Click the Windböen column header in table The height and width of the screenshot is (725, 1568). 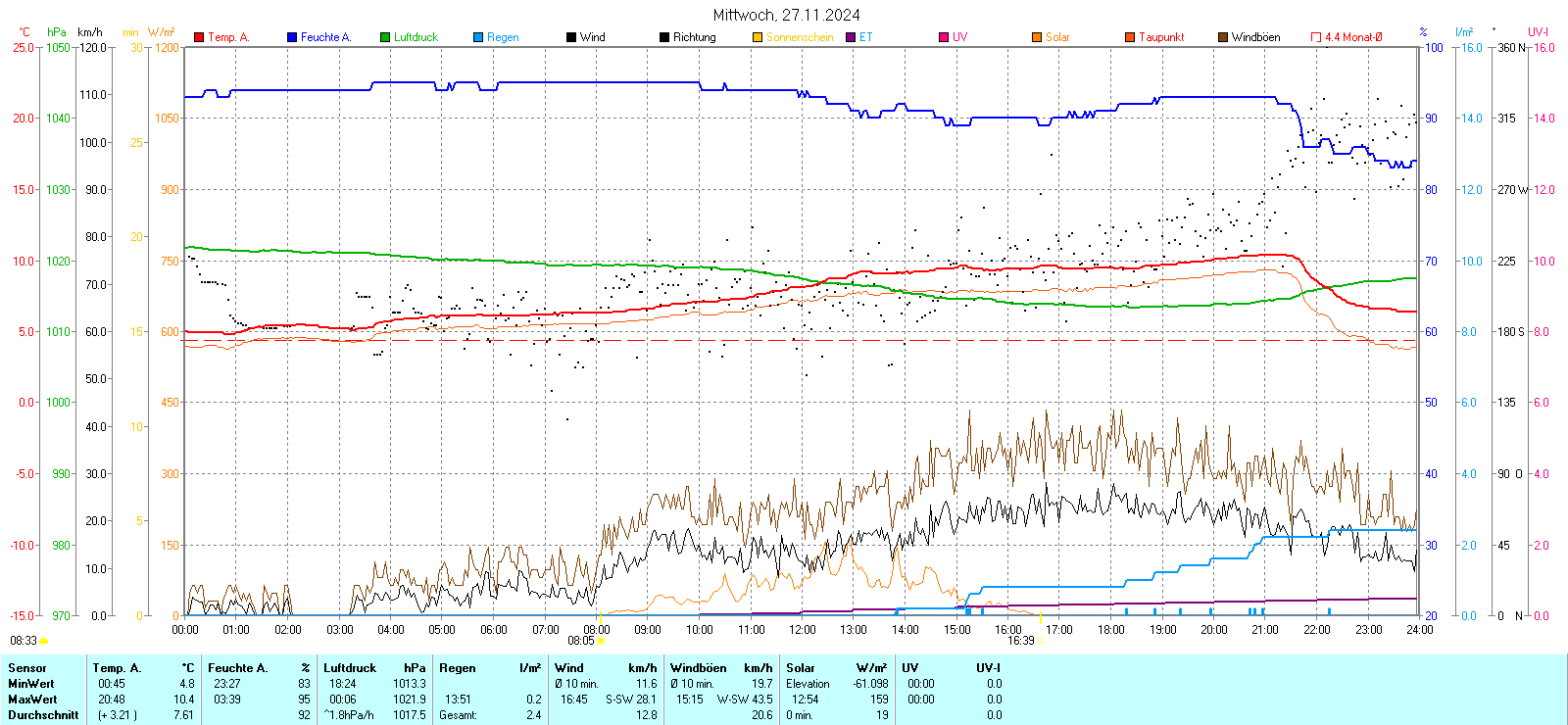point(698,668)
